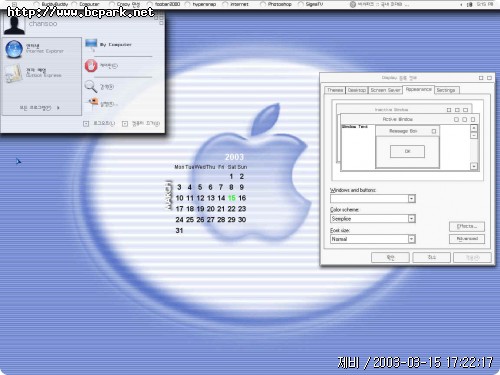Open Internet Explorer from the start menu
The image size is (500, 375).
click(35, 49)
